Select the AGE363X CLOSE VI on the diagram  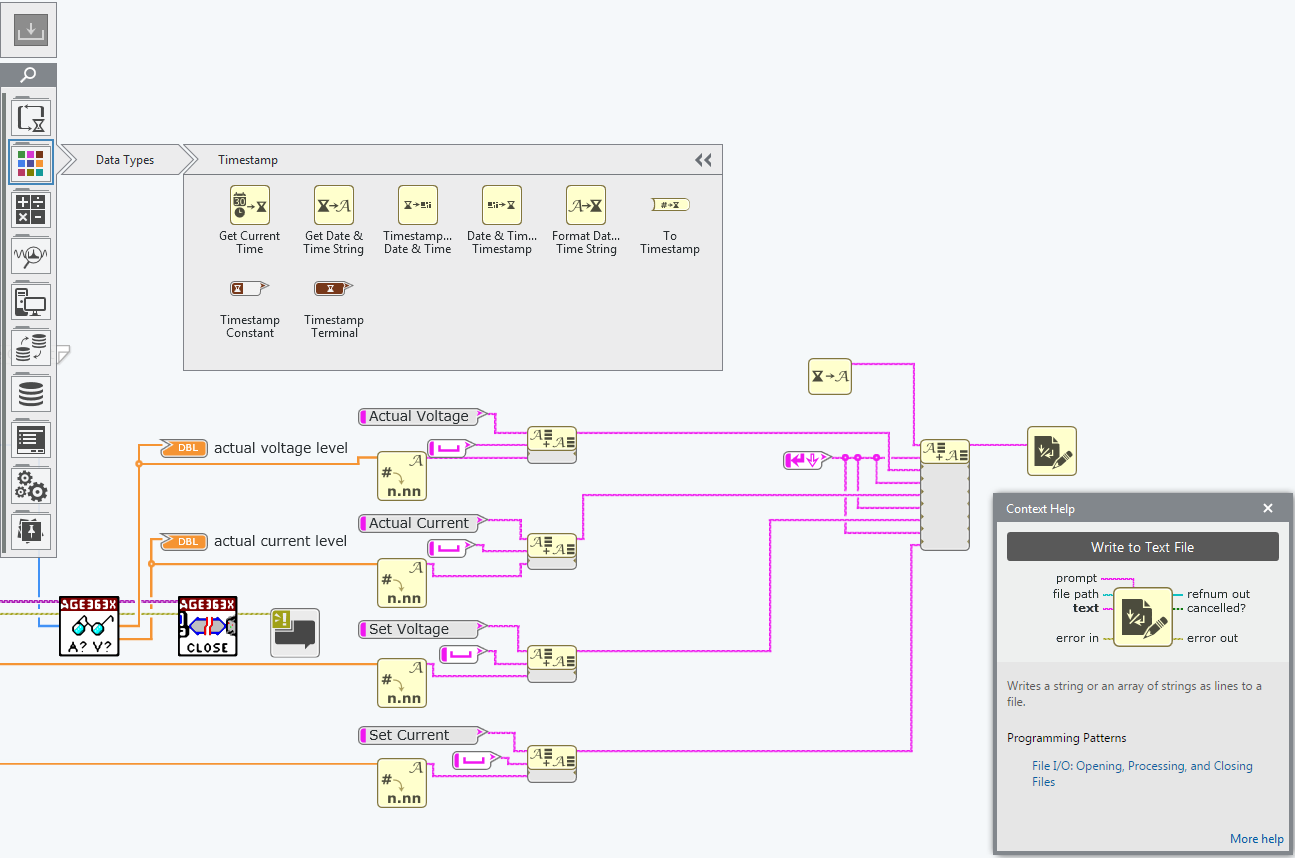(x=207, y=626)
